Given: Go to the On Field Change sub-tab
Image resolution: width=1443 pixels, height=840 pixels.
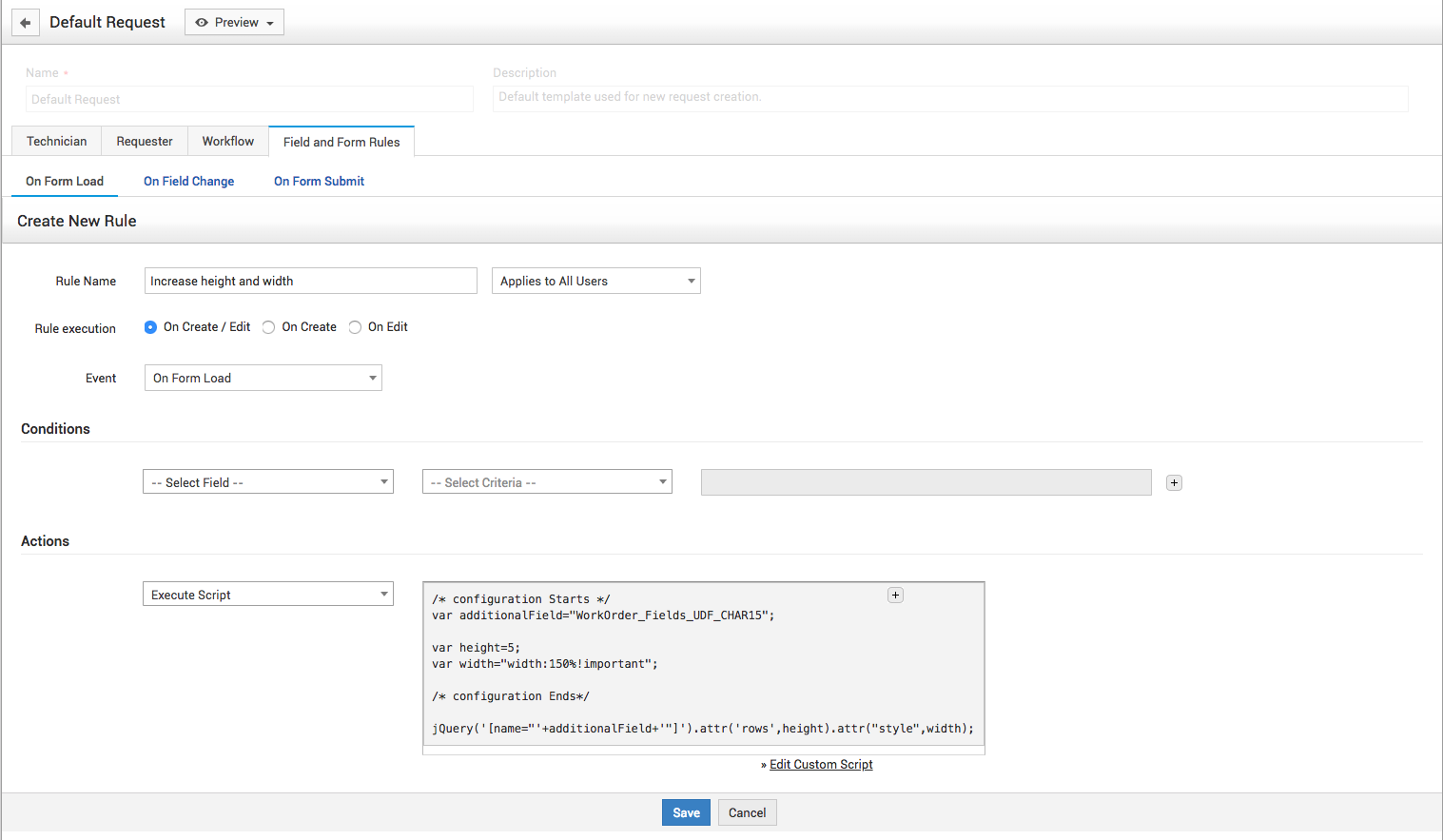Looking at the screenshot, I should click(188, 182).
